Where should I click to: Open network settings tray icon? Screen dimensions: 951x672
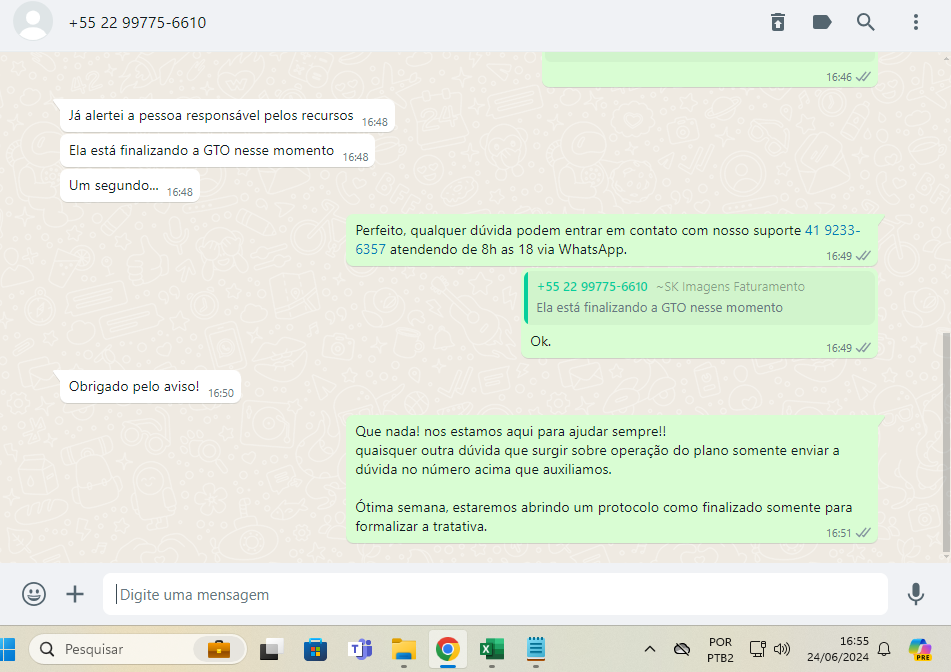[758, 649]
